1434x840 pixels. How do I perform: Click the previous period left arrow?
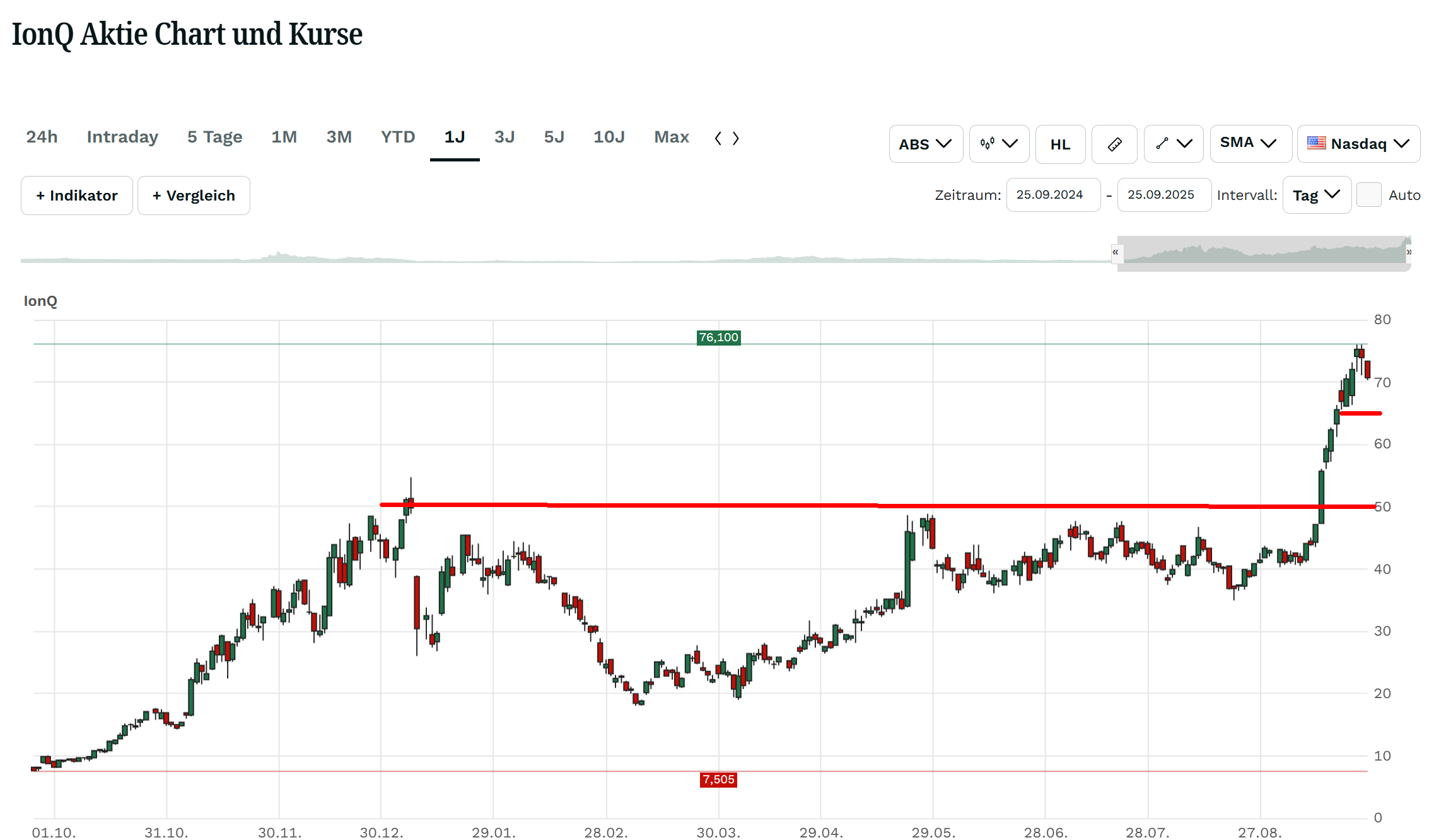point(718,138)
